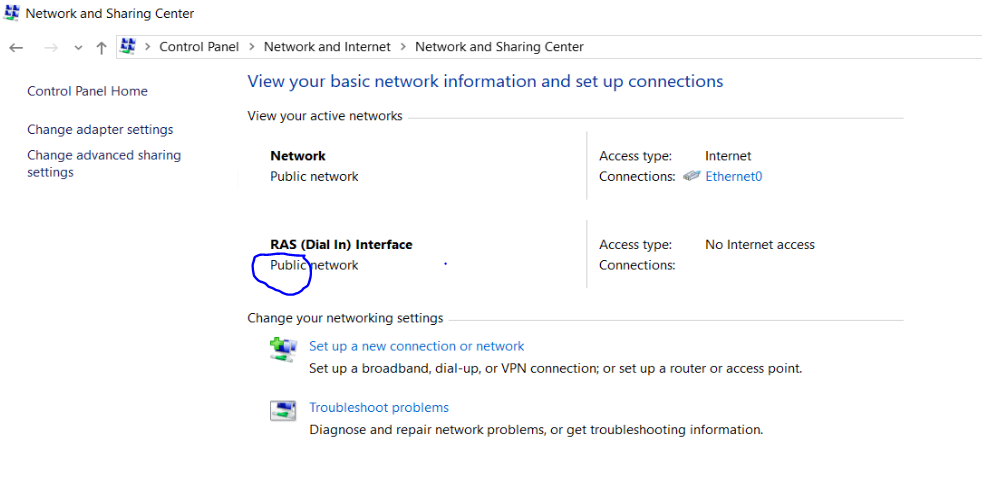Click the 'Internet' access type value

click(x=728, y=156)
